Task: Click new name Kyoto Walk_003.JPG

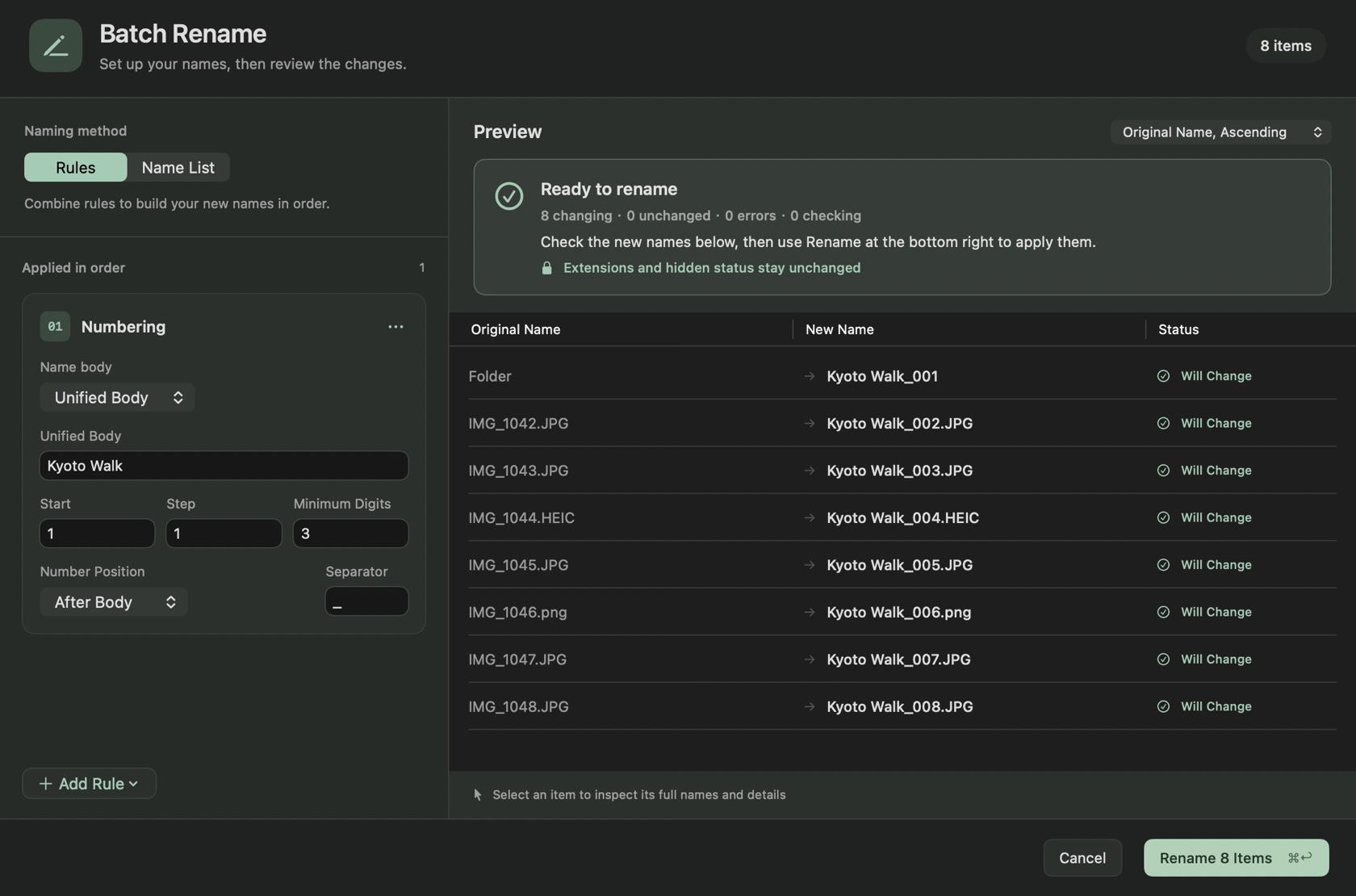Action: tap(899, 471)
